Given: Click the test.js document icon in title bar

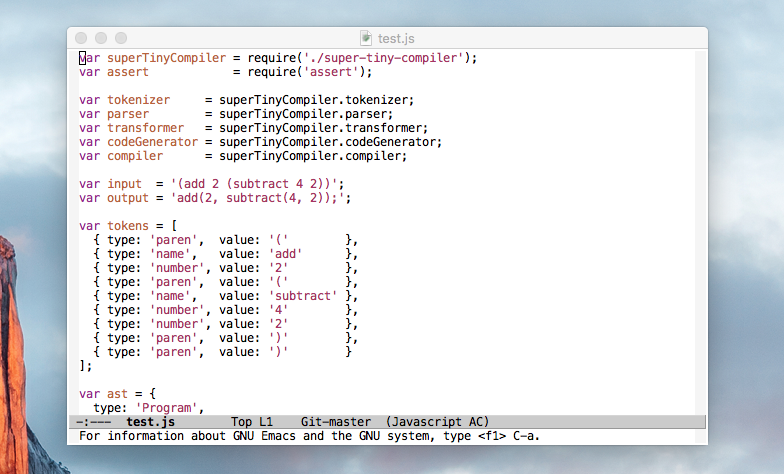Looking at the screenshot, I should [x=366, y=38].
